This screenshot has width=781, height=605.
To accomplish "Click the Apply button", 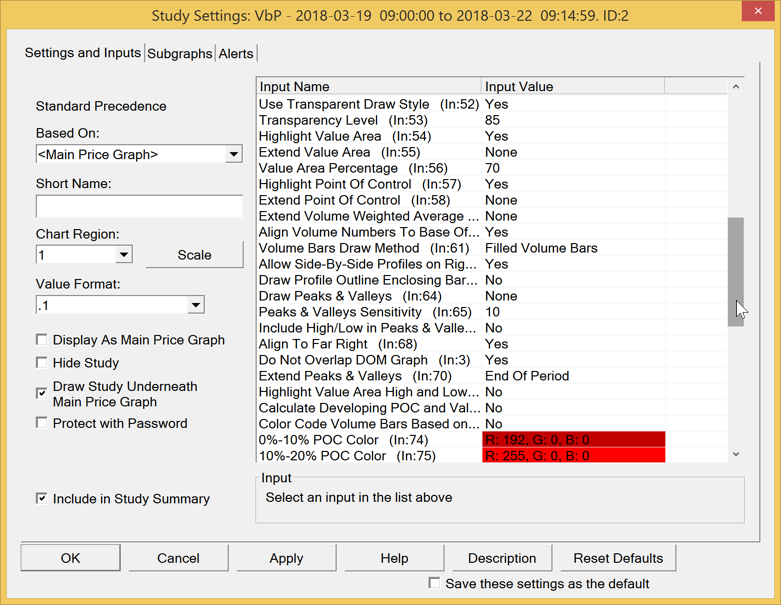I will click(x=286, y=558).
